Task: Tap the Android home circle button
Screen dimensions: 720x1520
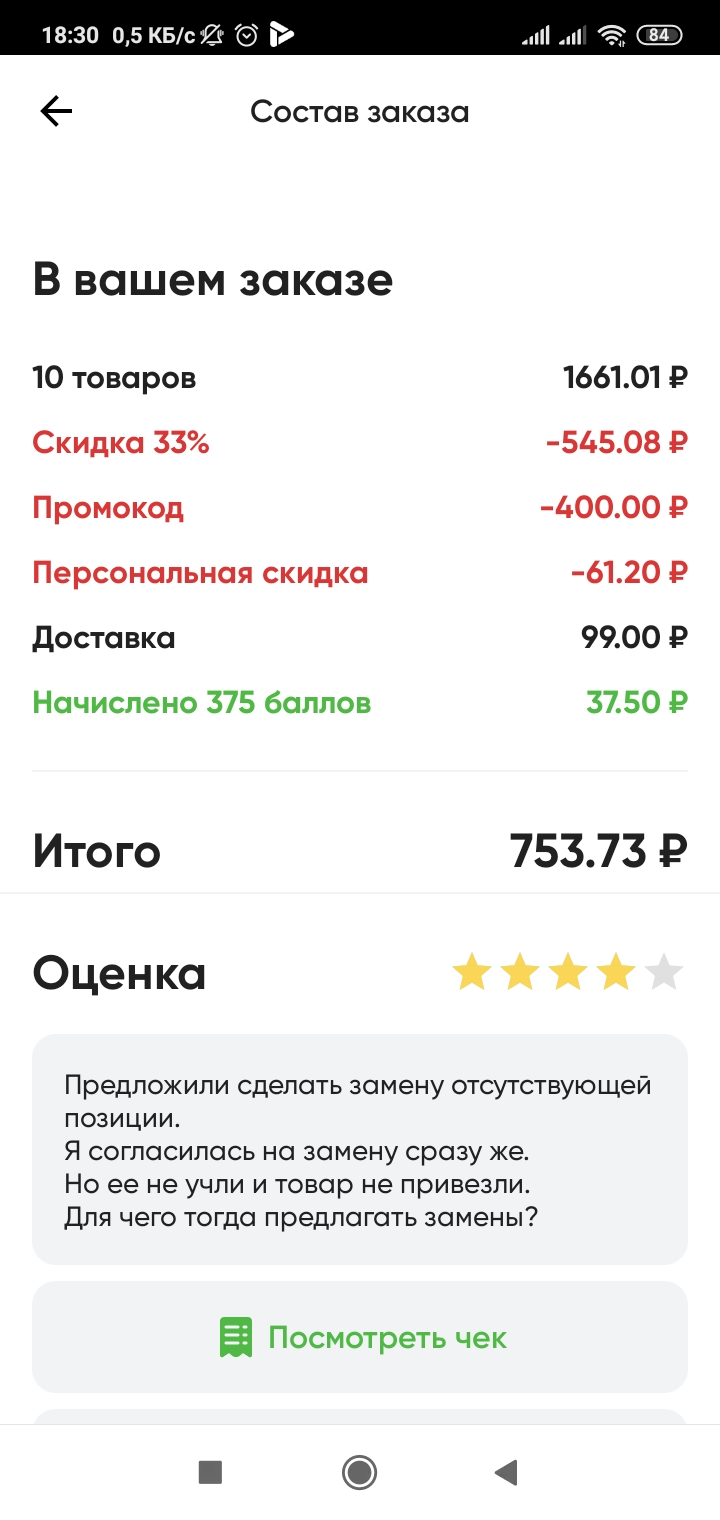Action: (359, 1472)
